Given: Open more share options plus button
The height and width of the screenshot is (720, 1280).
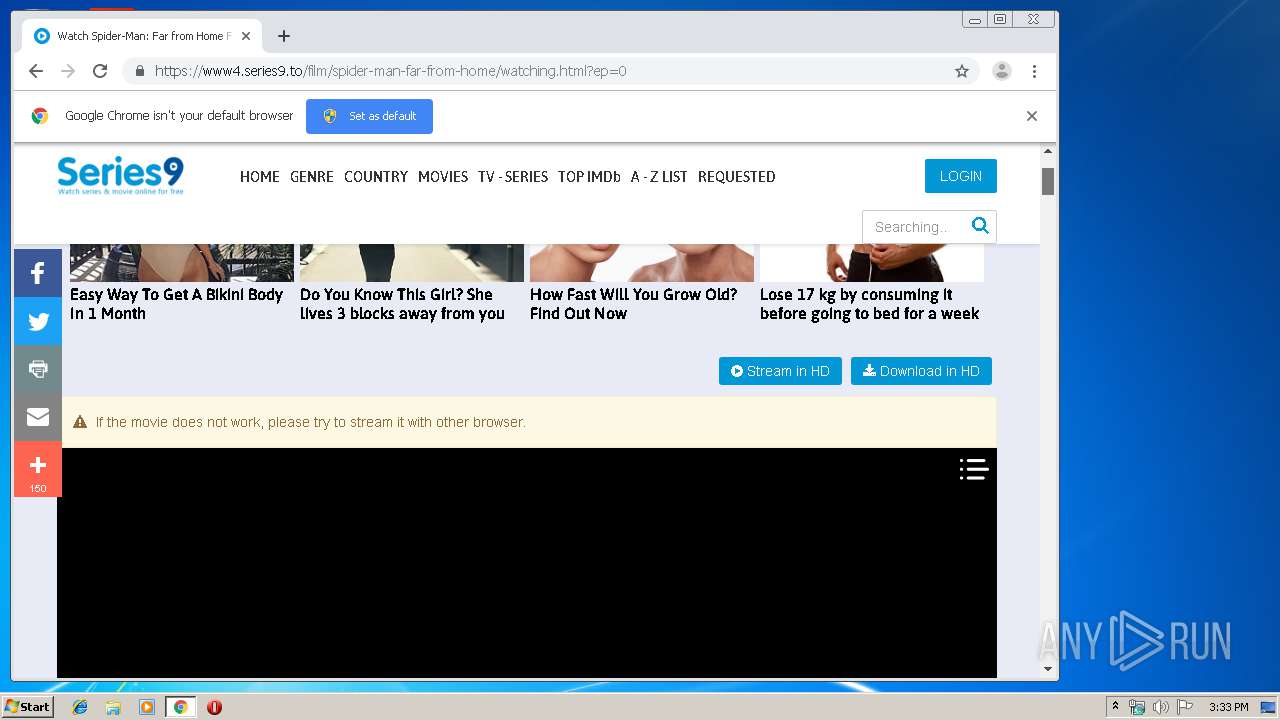Looking at the screenshot, I should pyautogui.click(x=38, y=469).
